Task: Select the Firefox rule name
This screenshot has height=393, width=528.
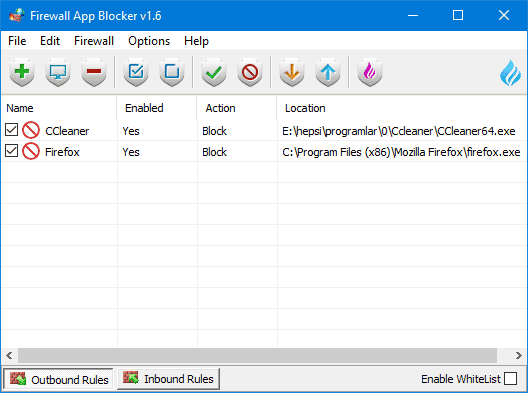Action: click(x=62, y=152)
